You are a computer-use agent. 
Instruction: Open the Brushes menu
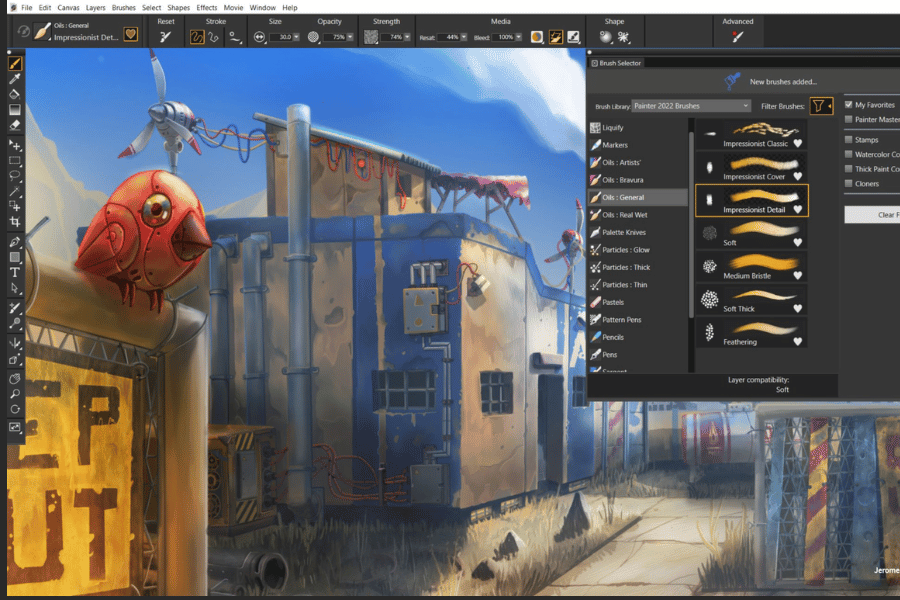tap(124, 7)
